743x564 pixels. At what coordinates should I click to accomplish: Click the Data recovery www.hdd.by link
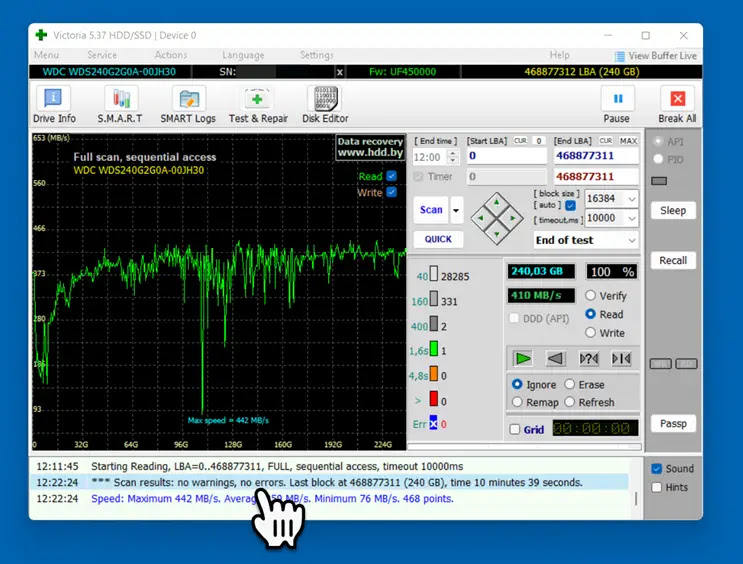(370, 147)
